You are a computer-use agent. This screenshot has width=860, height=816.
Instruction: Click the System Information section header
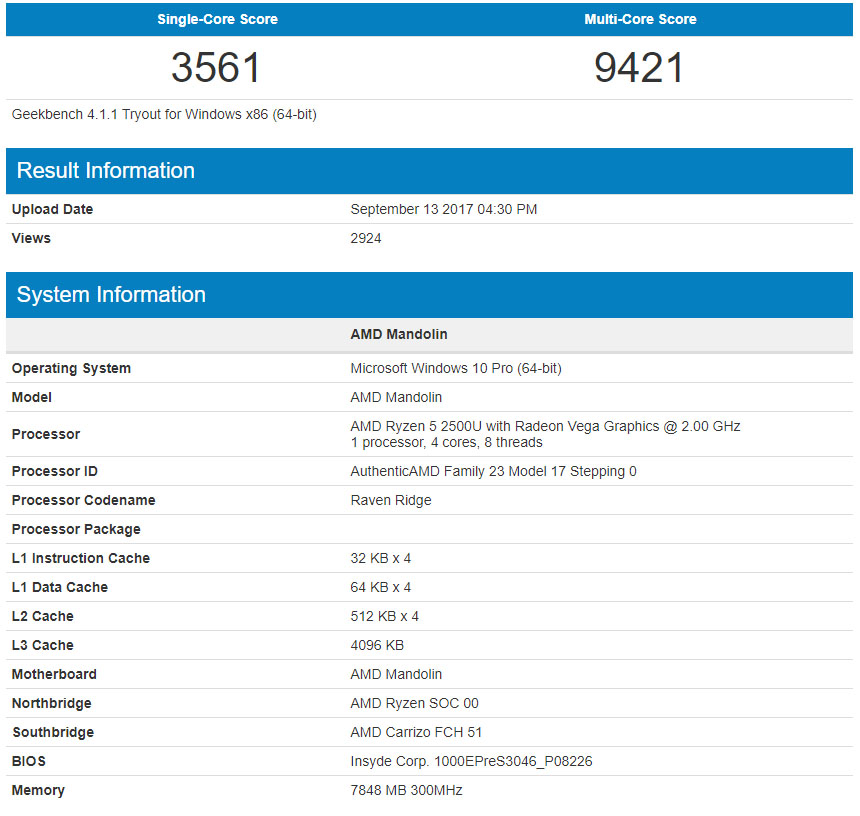pos(429,295)
